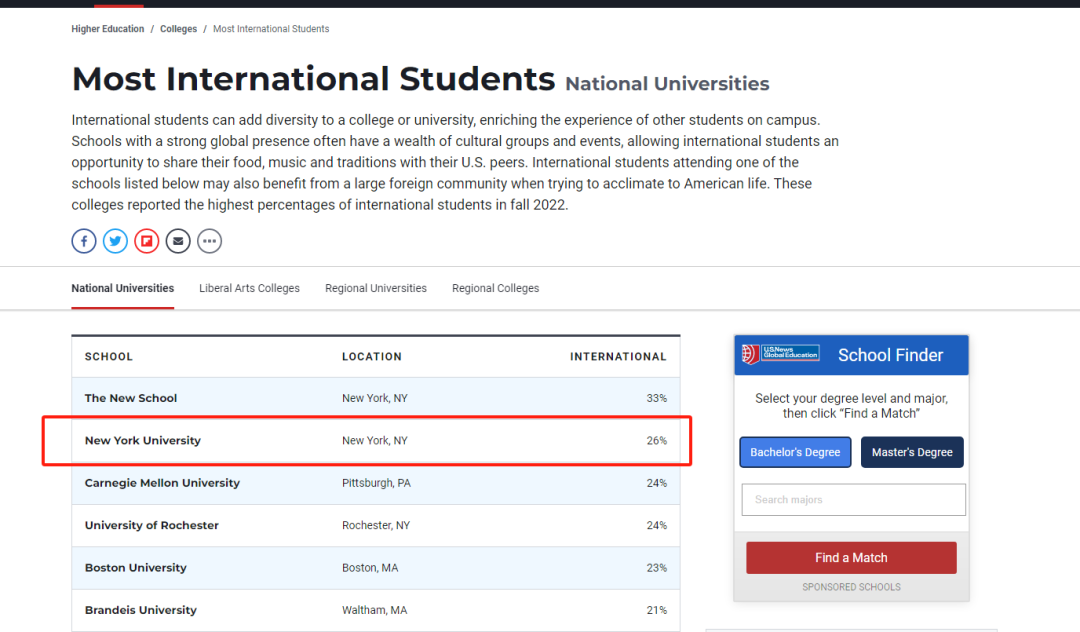Open the Carnegie Mellon University link
The height and width of the screenshot is (632, 1080).
tap(163, 483)
